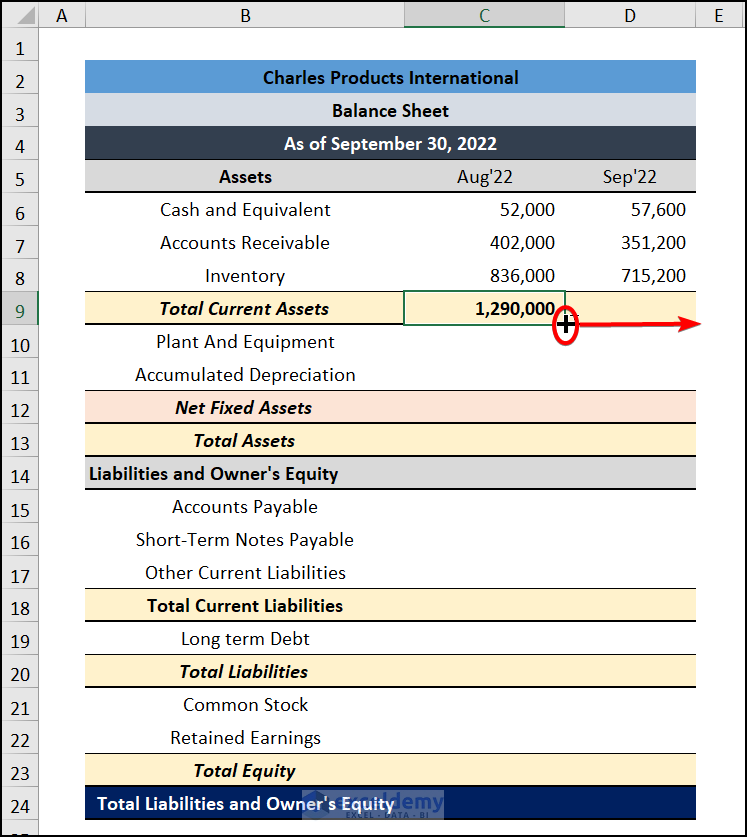Click the Total Equity label

(245, 771)
